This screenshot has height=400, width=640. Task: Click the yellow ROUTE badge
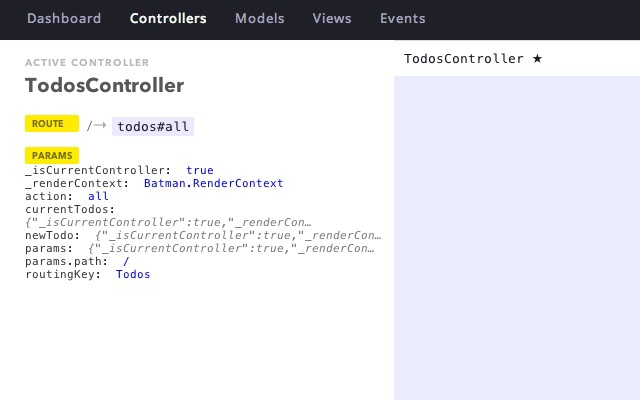[52, 123]
